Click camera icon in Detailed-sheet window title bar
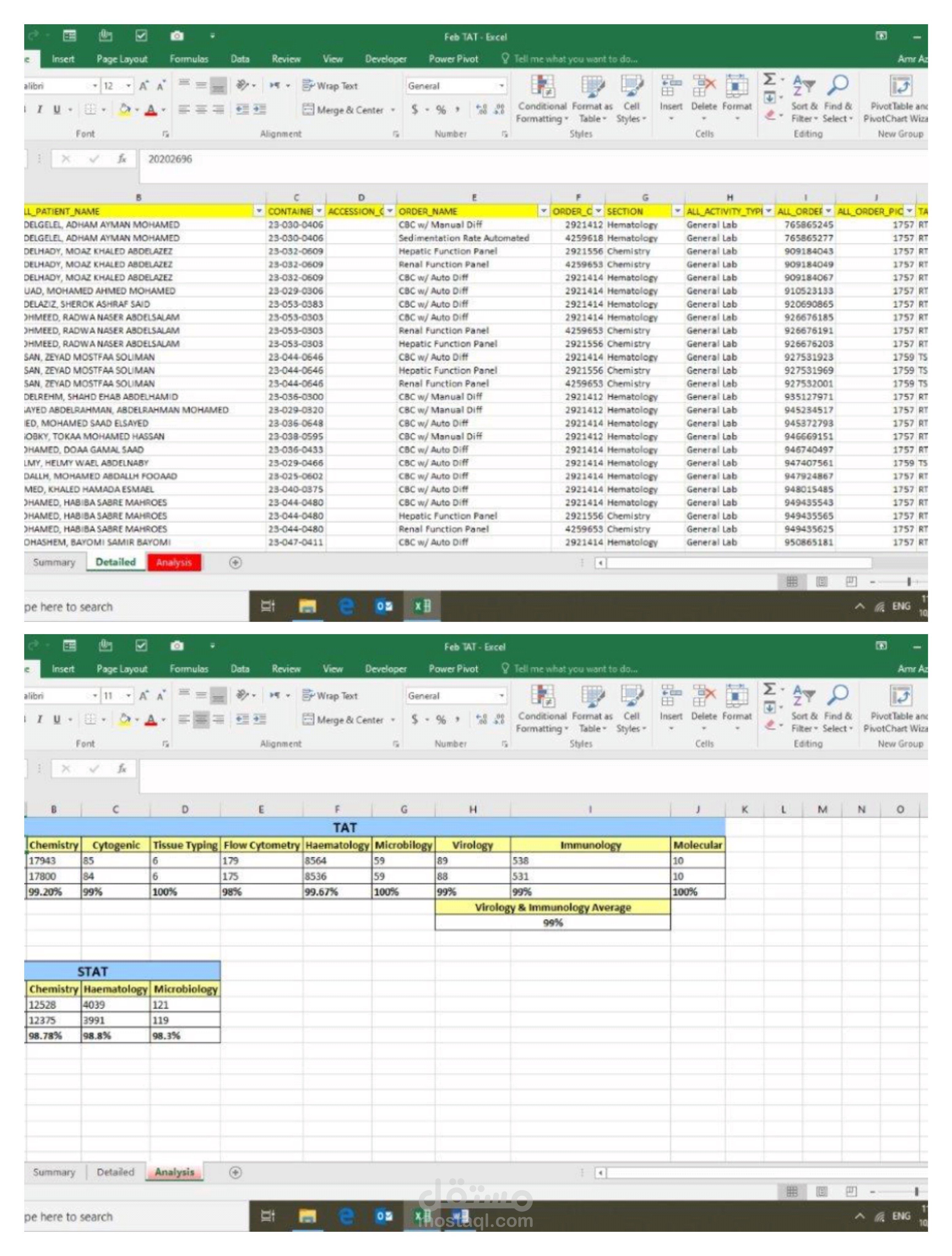952x1256 pixels. click(x=177, y=36)
